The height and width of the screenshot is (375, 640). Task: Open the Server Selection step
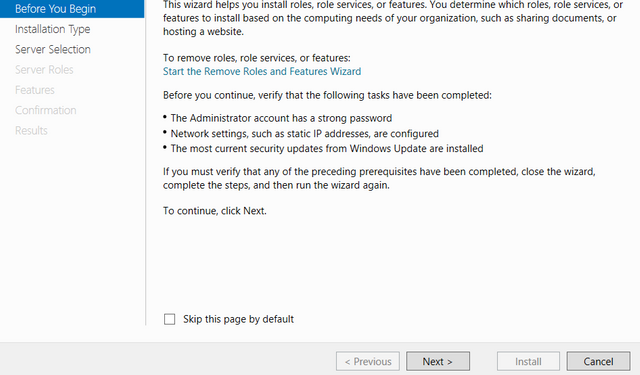click(53, 49)
